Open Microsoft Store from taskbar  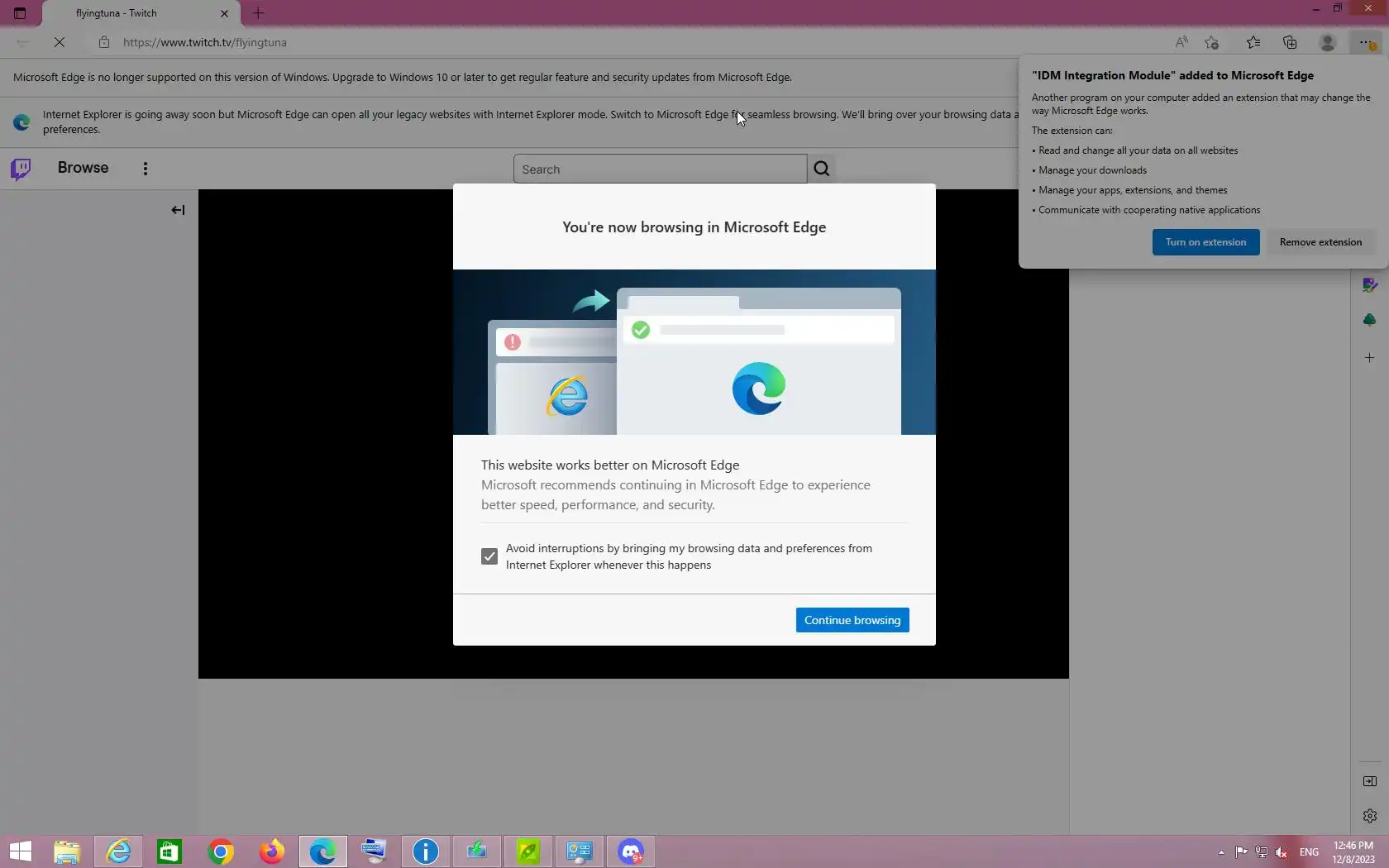(169, 851)
